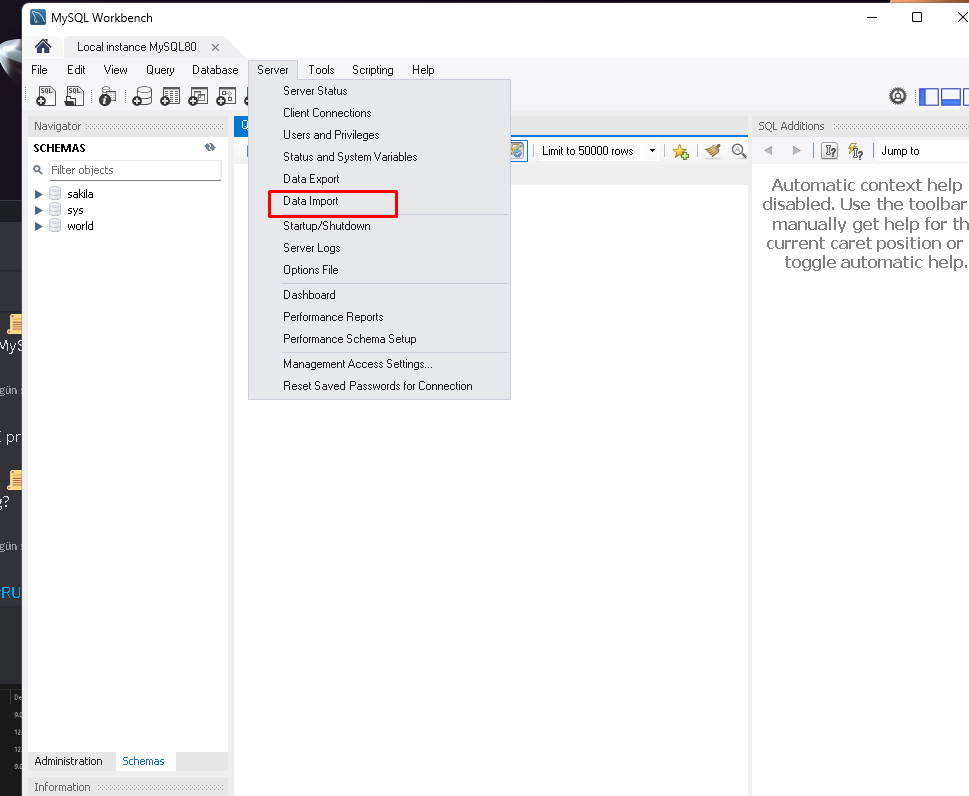Image resolution: width=969 pixels, height=796 pixels.
Task: Go back in SQL Additions help
Action: click(768, 150)
